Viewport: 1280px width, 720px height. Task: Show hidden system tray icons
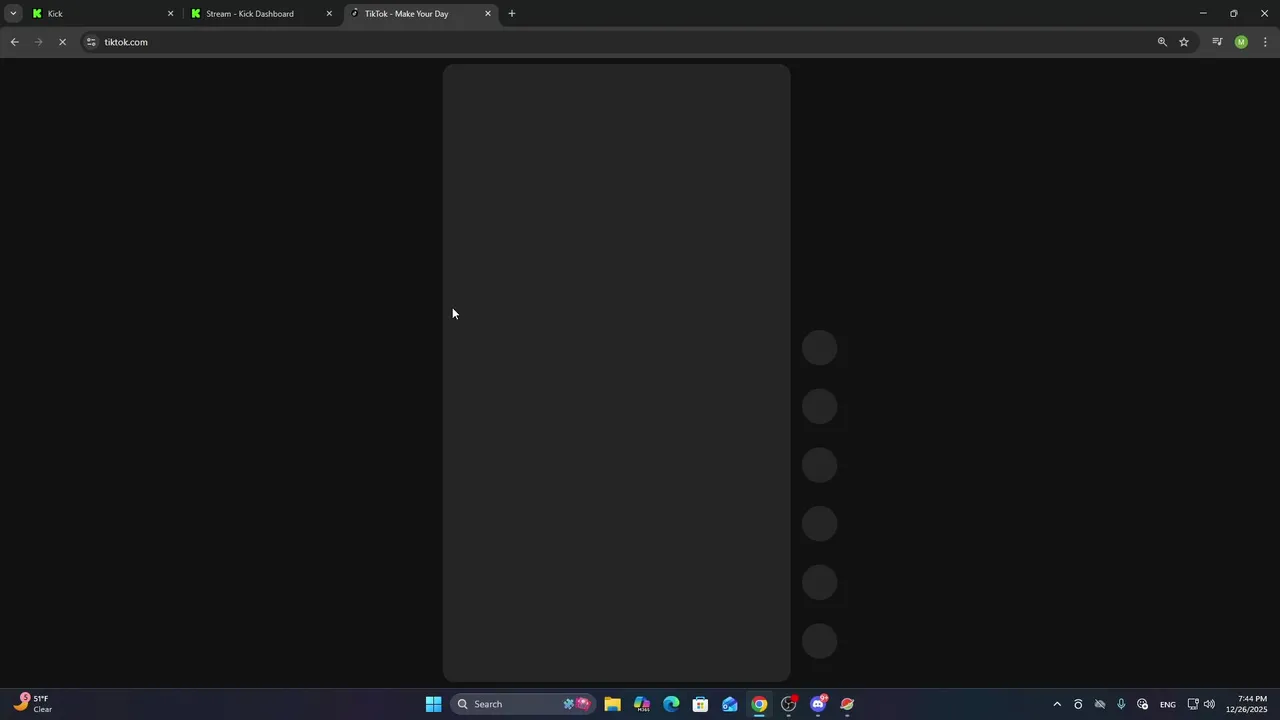pos(1057,704)
